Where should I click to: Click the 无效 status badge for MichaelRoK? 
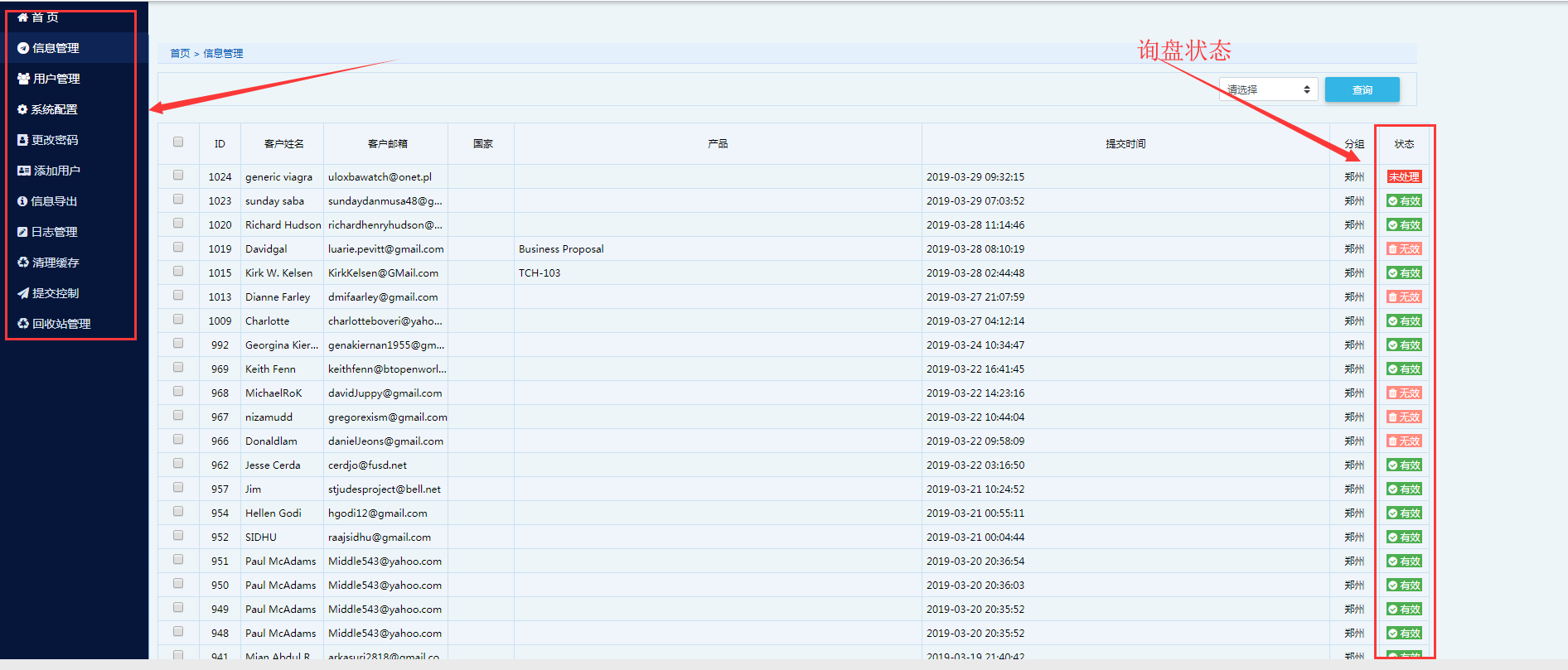coord(1405,393)
